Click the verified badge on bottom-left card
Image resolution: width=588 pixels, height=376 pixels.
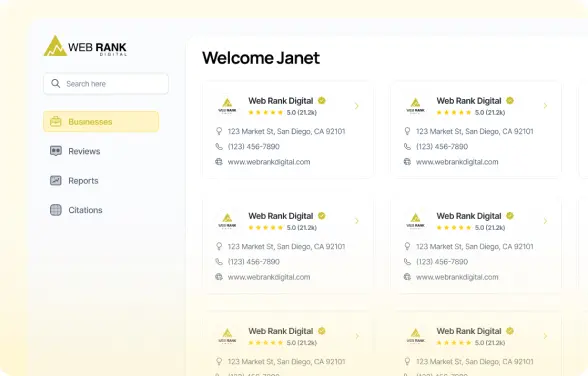click(x=322, y=331)
